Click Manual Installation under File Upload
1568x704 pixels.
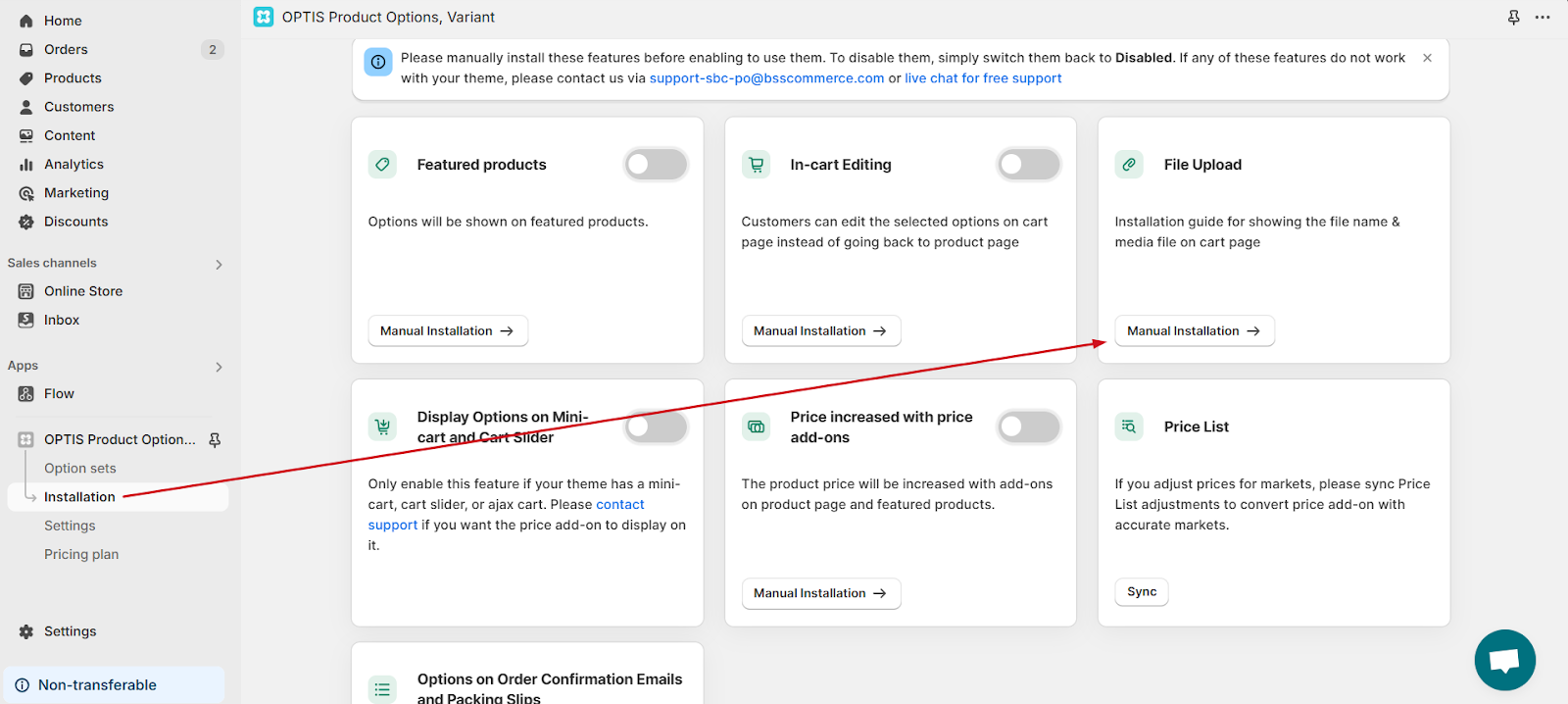click(x=1195, y=331)
